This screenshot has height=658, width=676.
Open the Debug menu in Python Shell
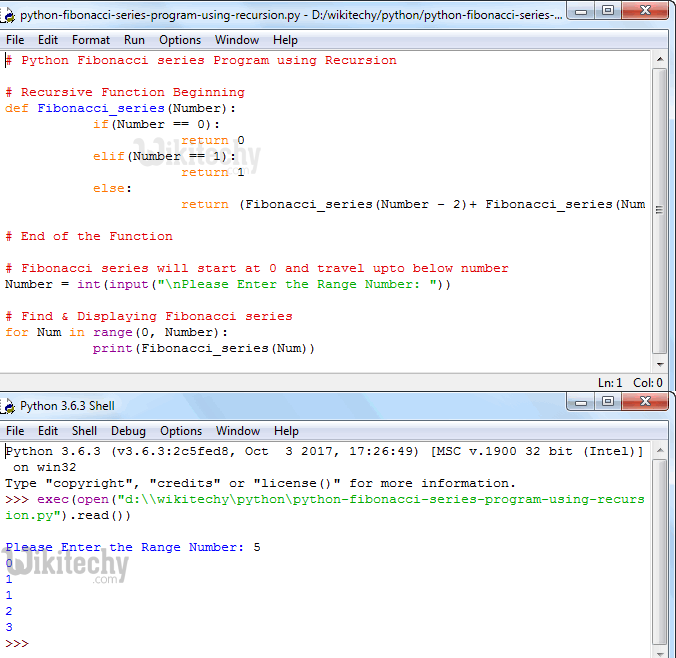128,431
